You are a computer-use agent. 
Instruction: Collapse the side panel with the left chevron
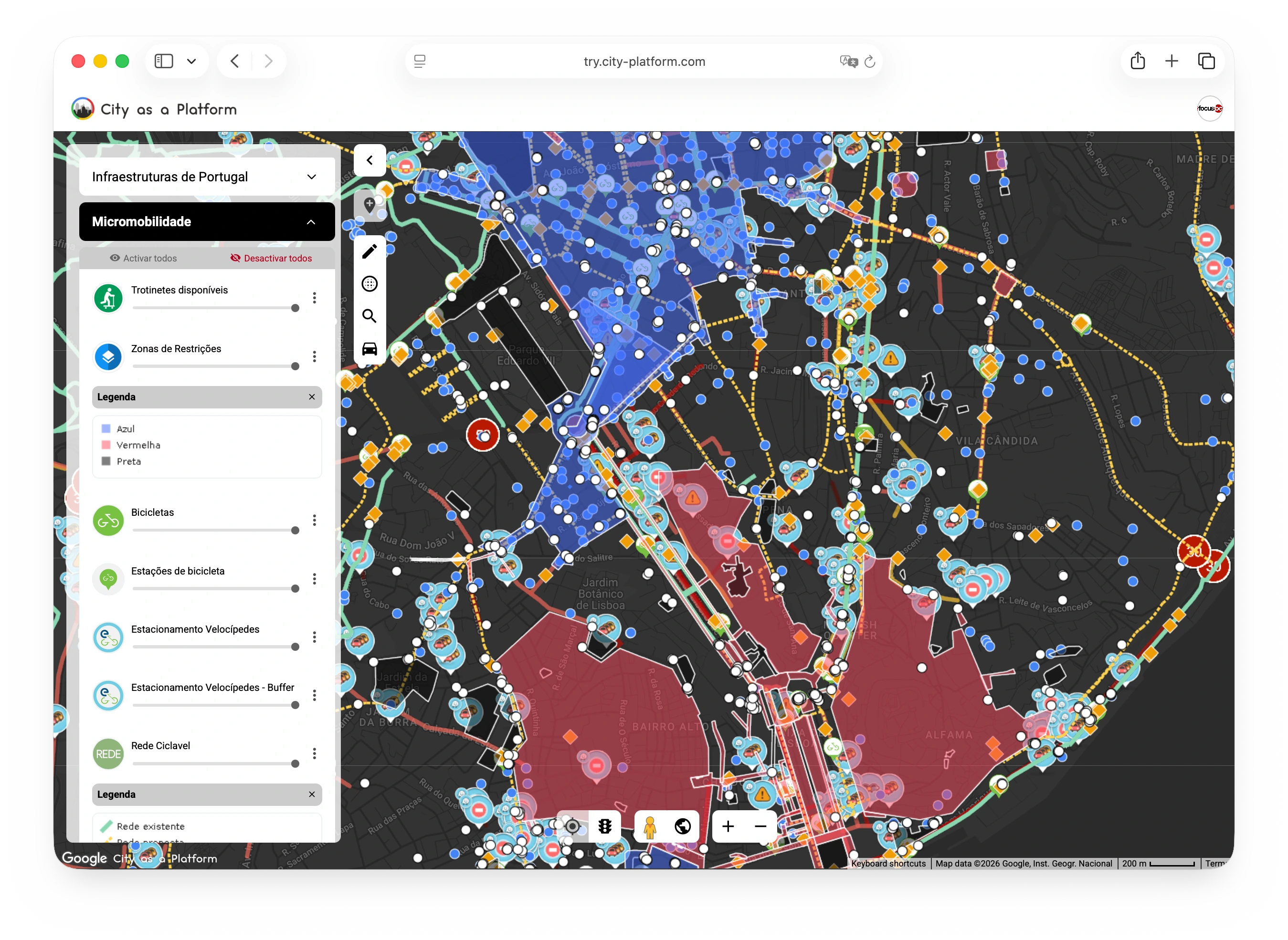(x=370, y=160)
